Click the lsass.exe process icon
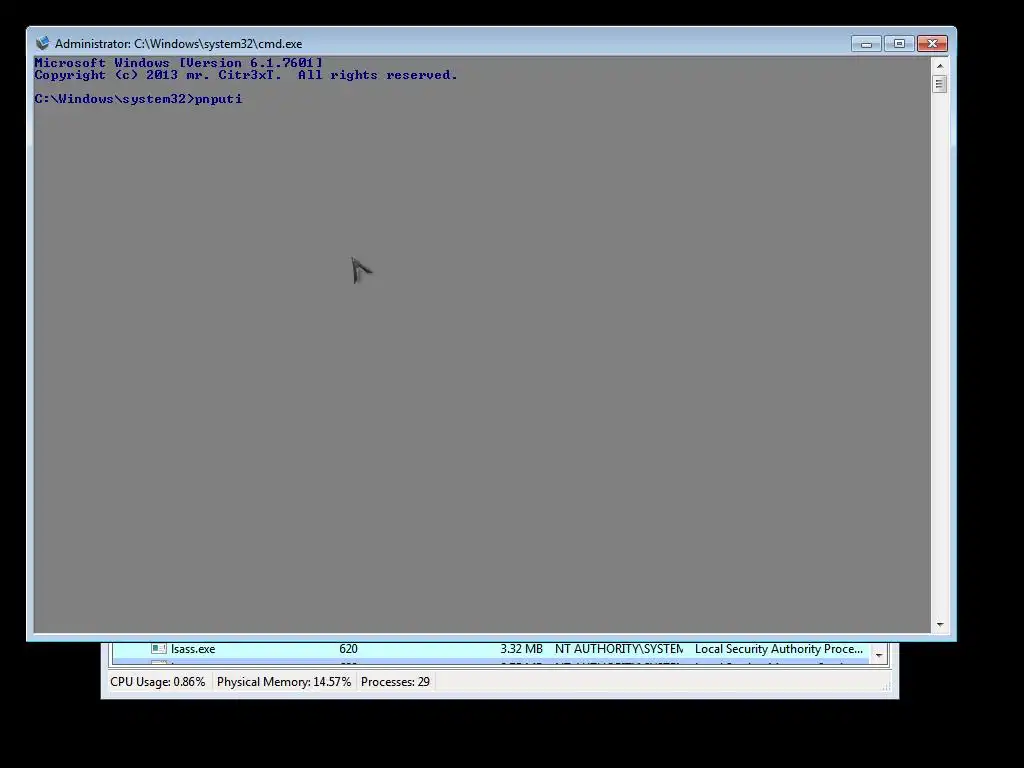 point(159,648)
